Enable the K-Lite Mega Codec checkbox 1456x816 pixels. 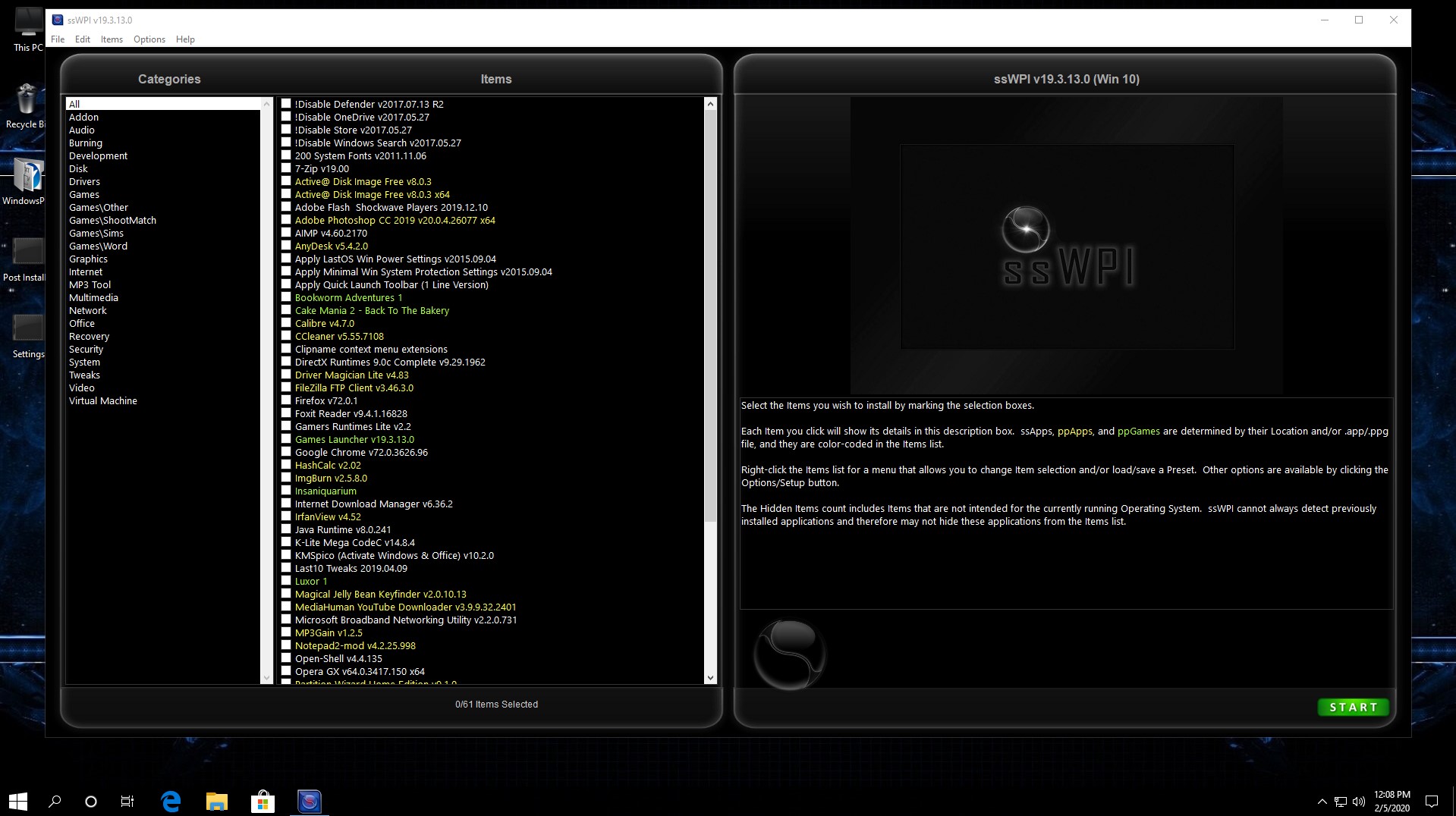pyautogui.click(x=286, y=542)
